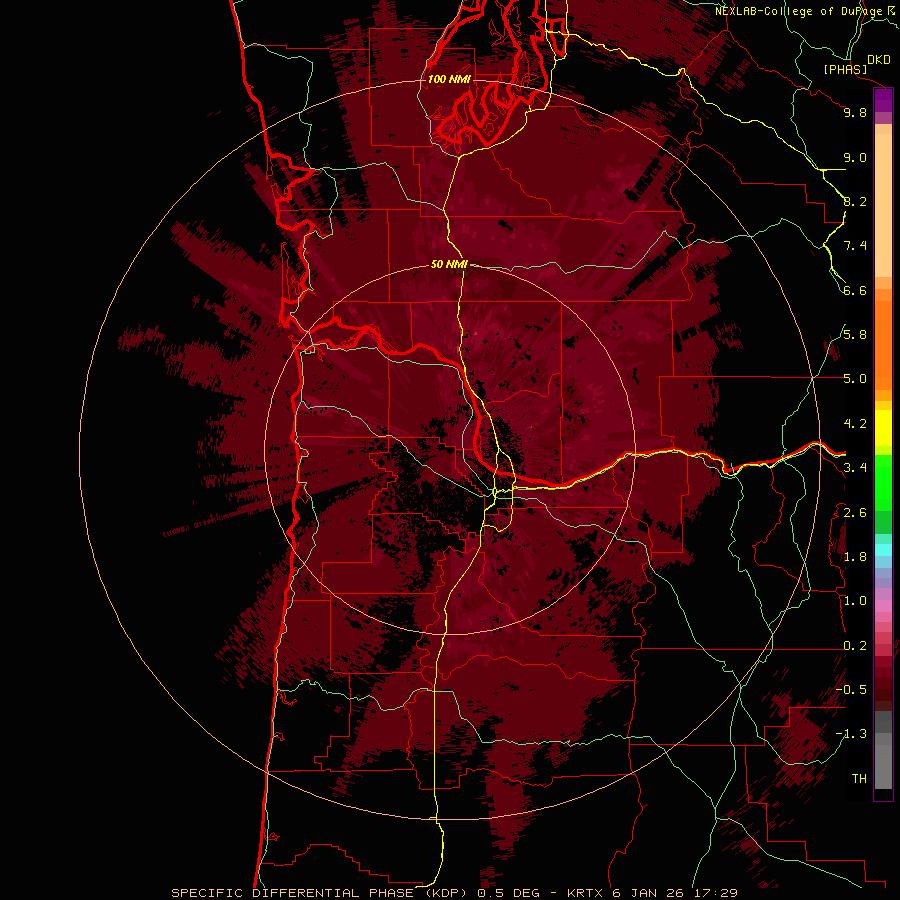Click the [PHAS] units label

(x=845, y=69)
